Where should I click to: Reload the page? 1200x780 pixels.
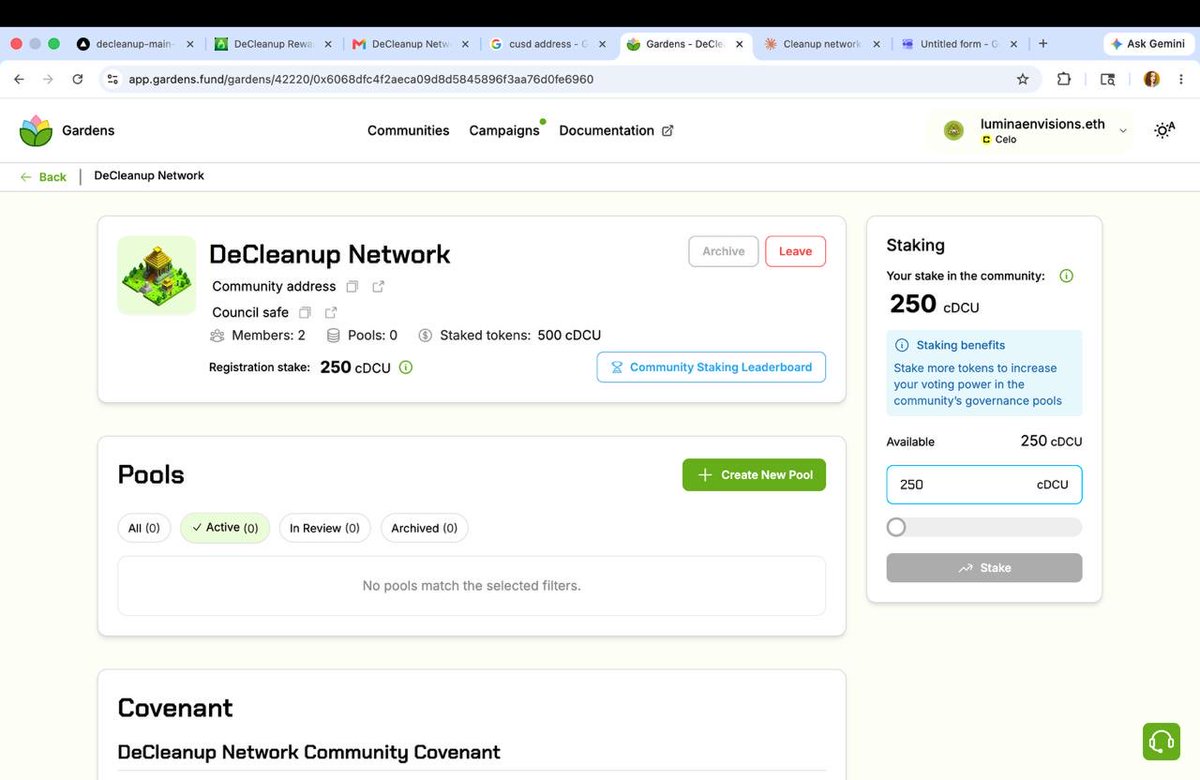(78, 79)
